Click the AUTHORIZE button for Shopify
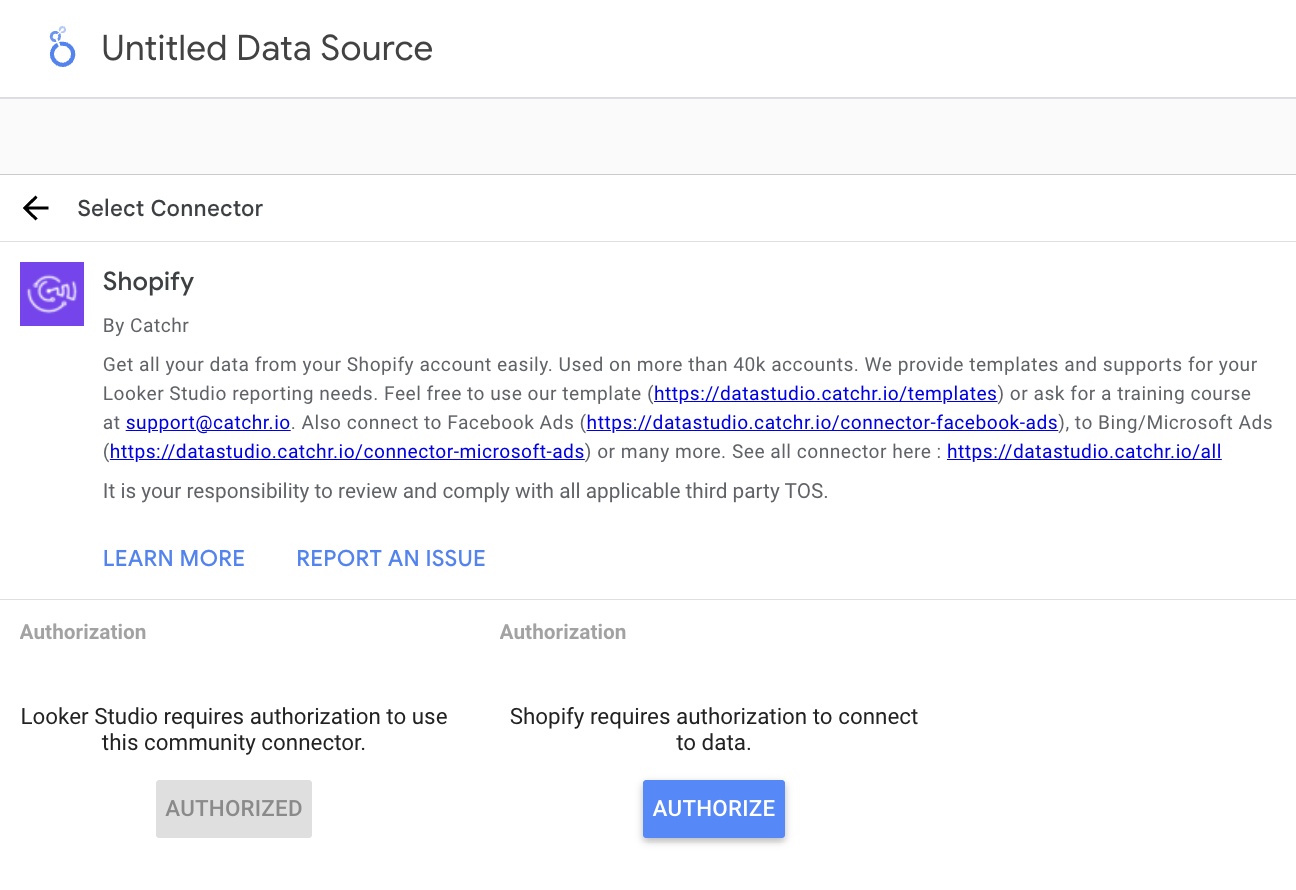This screenshot has width=1296, height=890. click(x=714, y=808)
